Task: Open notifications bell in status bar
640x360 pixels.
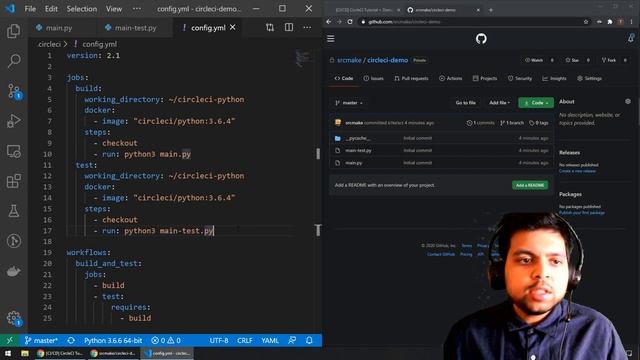Action: pos(309,340)
